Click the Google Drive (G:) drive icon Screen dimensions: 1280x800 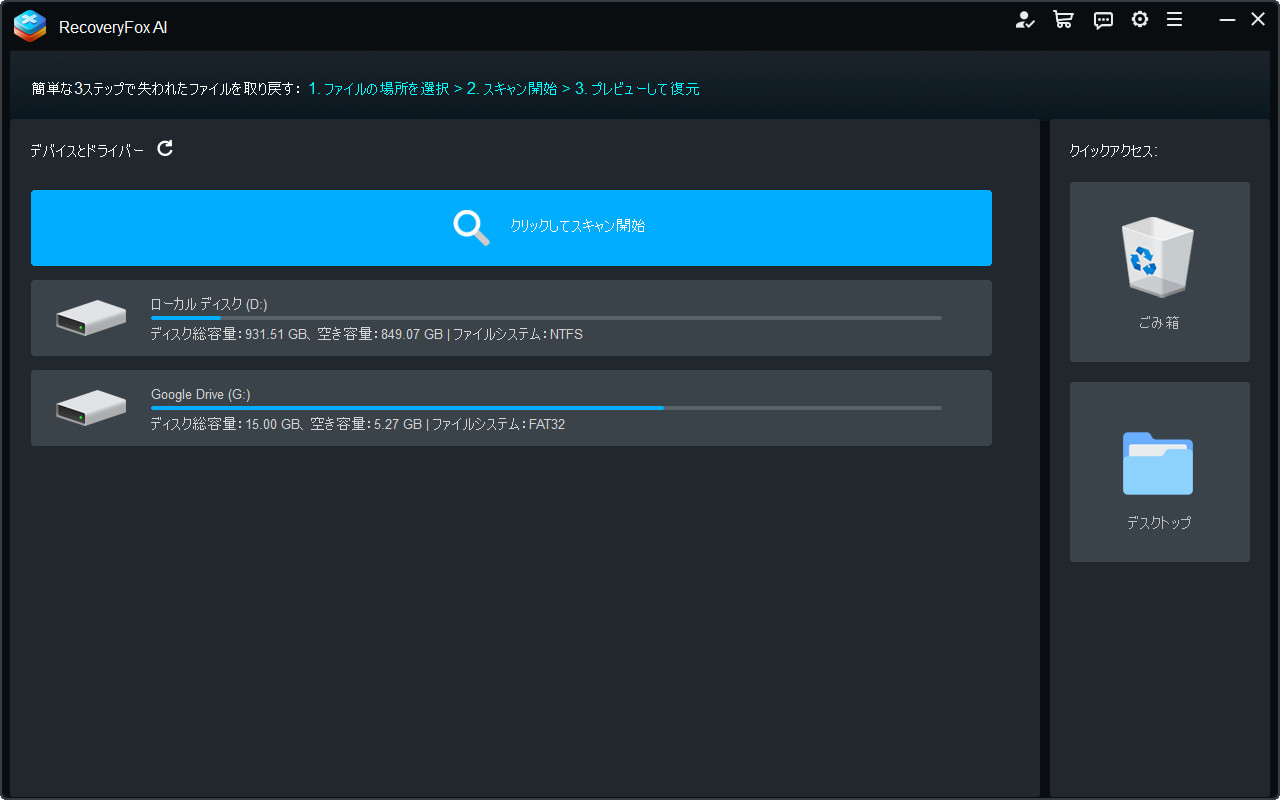coord(91,407)
